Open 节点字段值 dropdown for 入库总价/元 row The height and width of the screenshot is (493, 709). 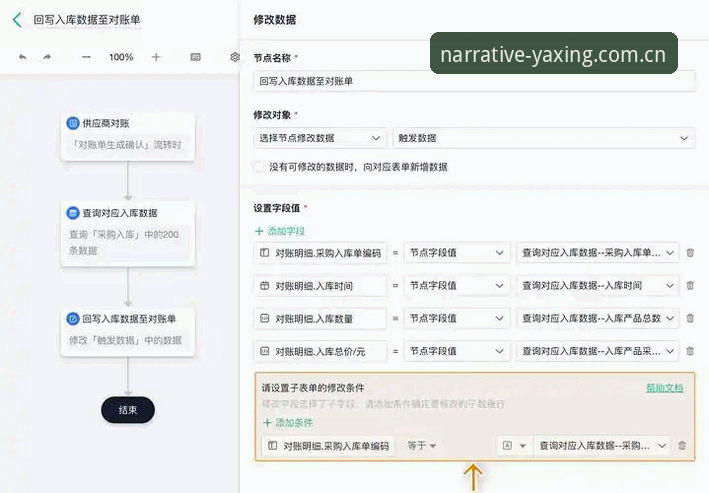click(457, 351)
